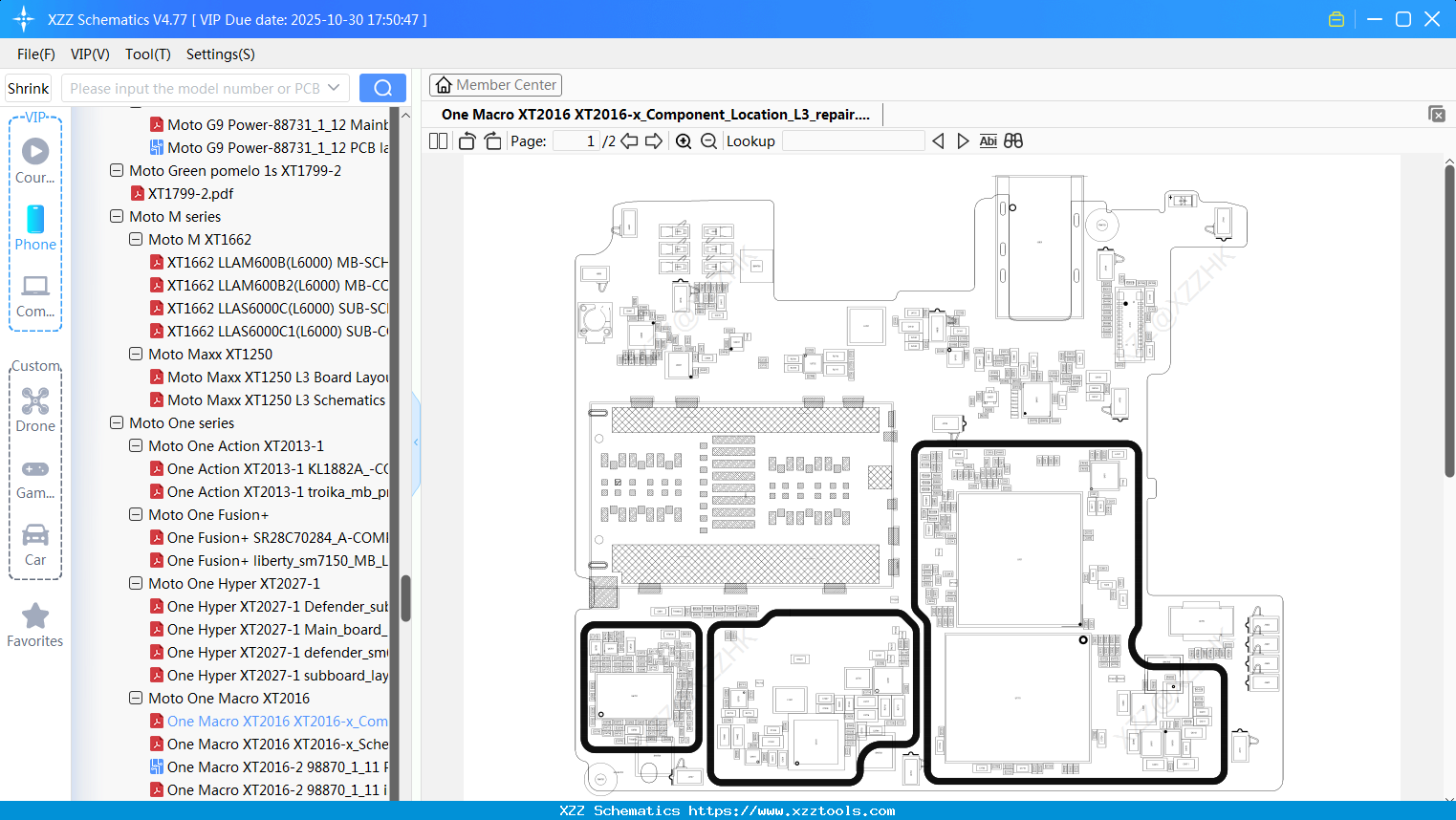Collapse the Moto One Action XT2013-1 node
1456x820 pixels.
coord(136,445)
